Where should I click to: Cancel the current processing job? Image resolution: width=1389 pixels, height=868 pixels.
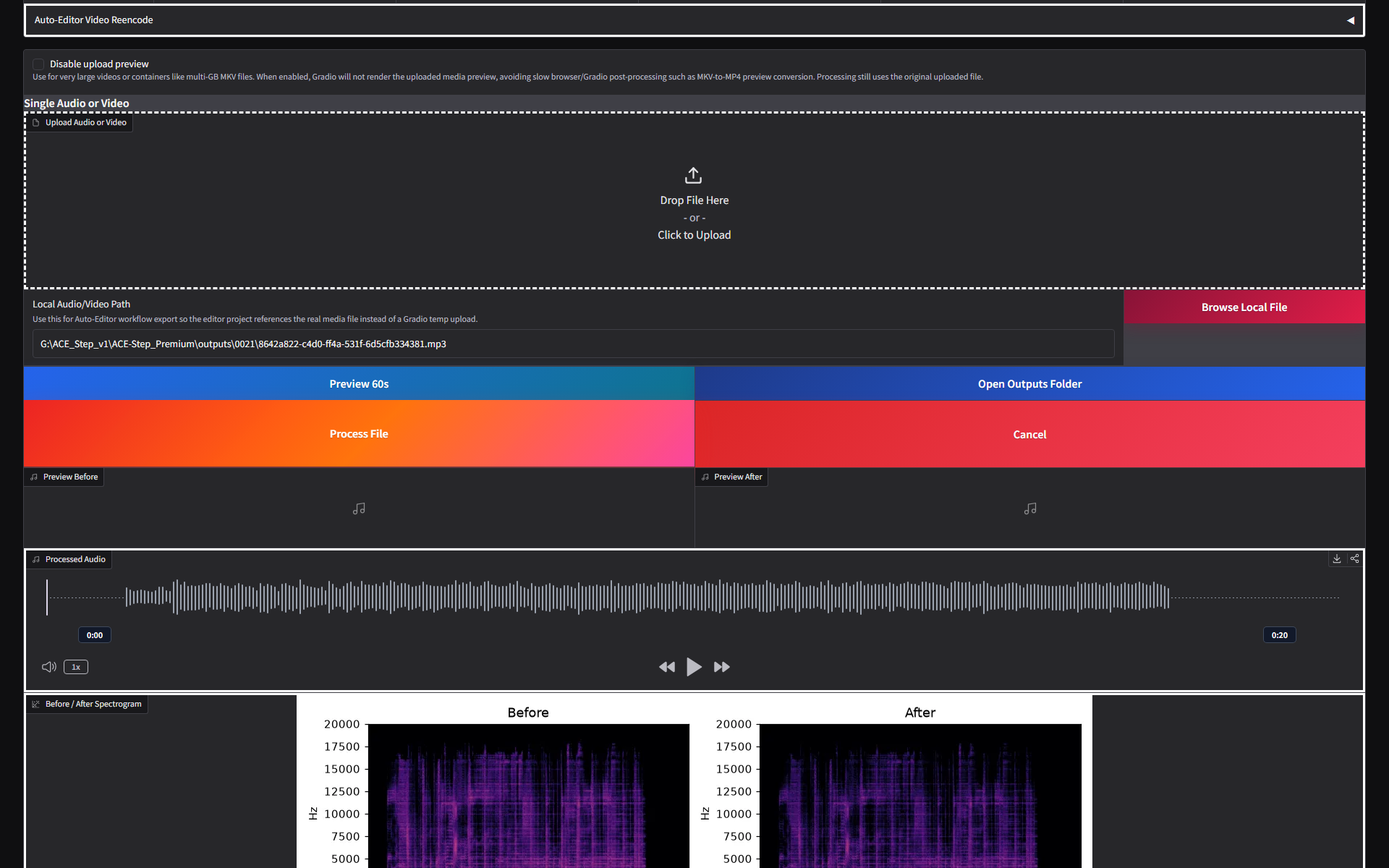point(1029,435)
